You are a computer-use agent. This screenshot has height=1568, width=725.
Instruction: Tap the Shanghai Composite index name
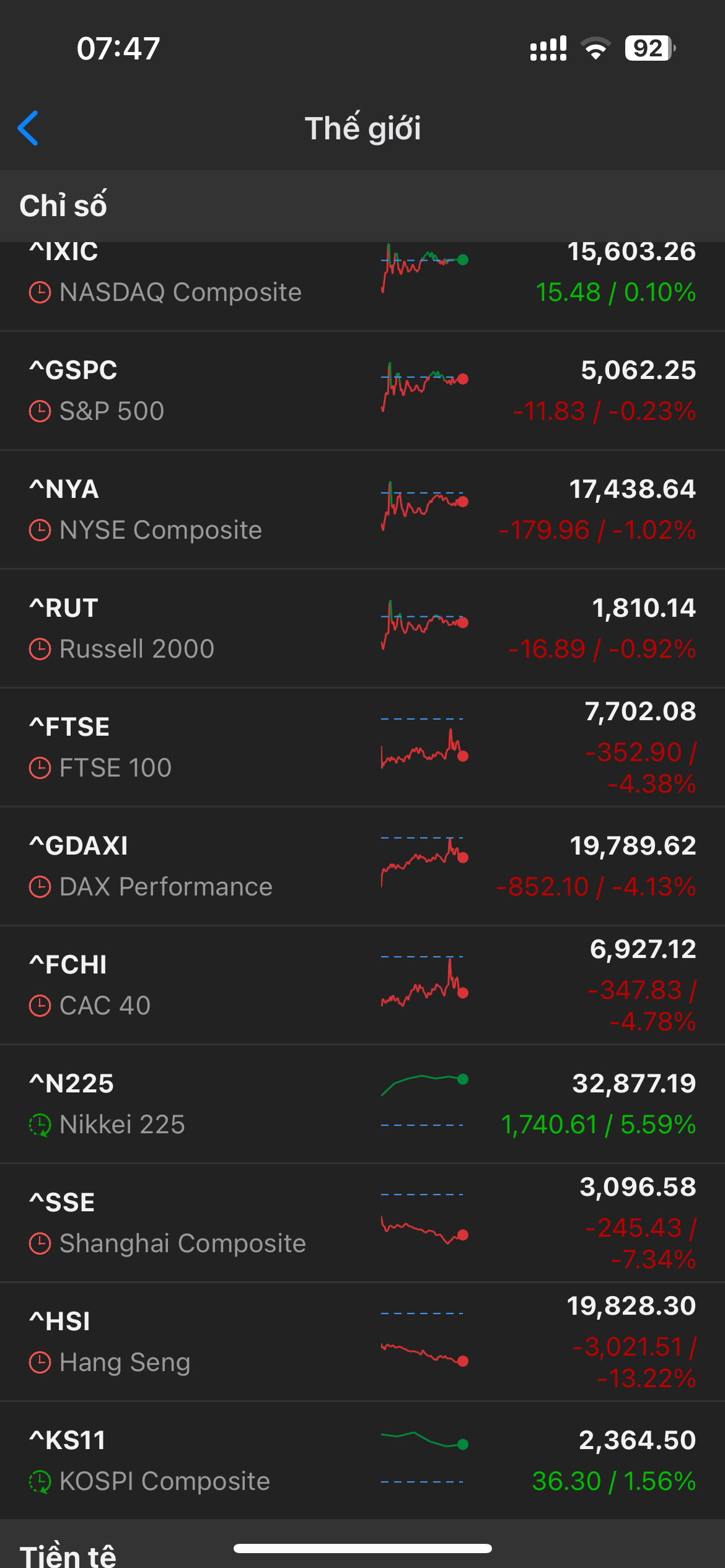point(183,1244)
